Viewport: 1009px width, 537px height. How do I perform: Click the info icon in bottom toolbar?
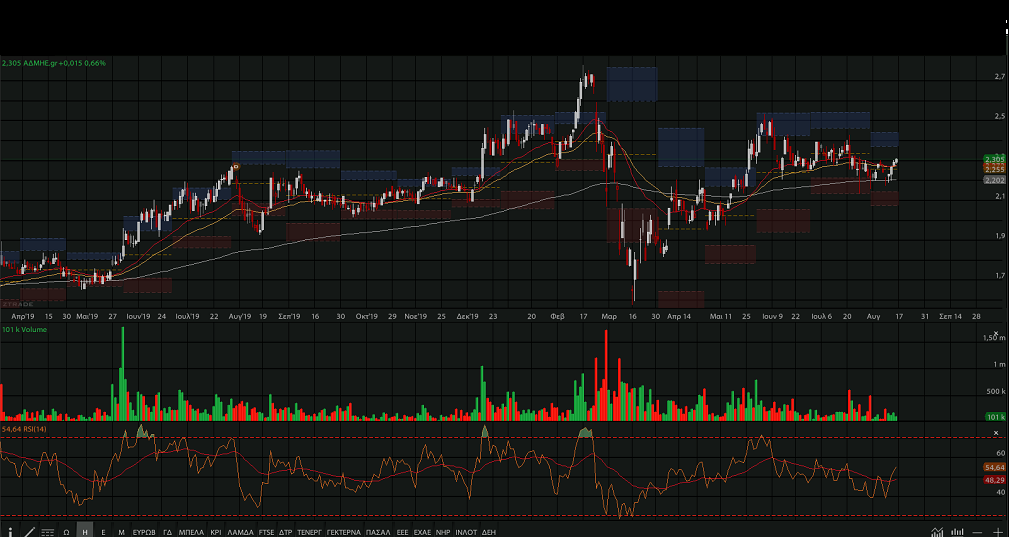pyautogui.click(x=10, y=532)
